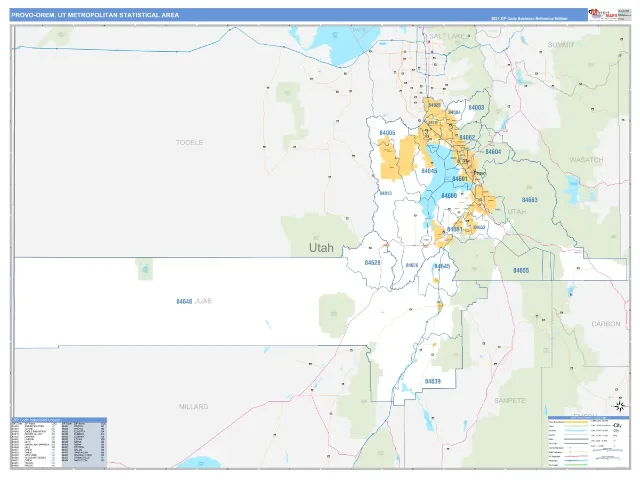
Task: Click ZIP code 84651 label
Action: pos(455,229)
